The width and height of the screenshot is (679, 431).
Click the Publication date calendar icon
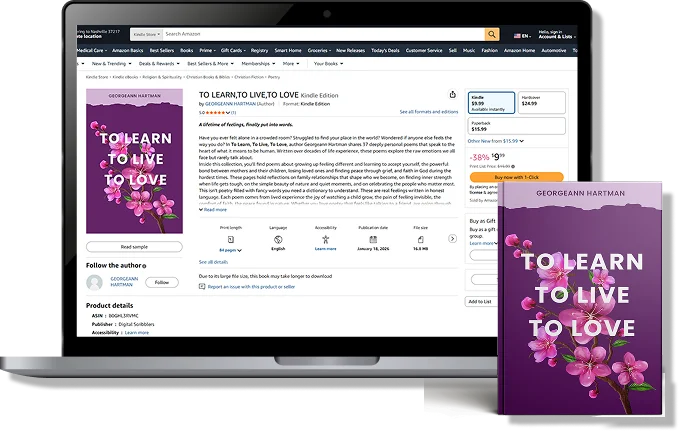[x=373, y=240]
